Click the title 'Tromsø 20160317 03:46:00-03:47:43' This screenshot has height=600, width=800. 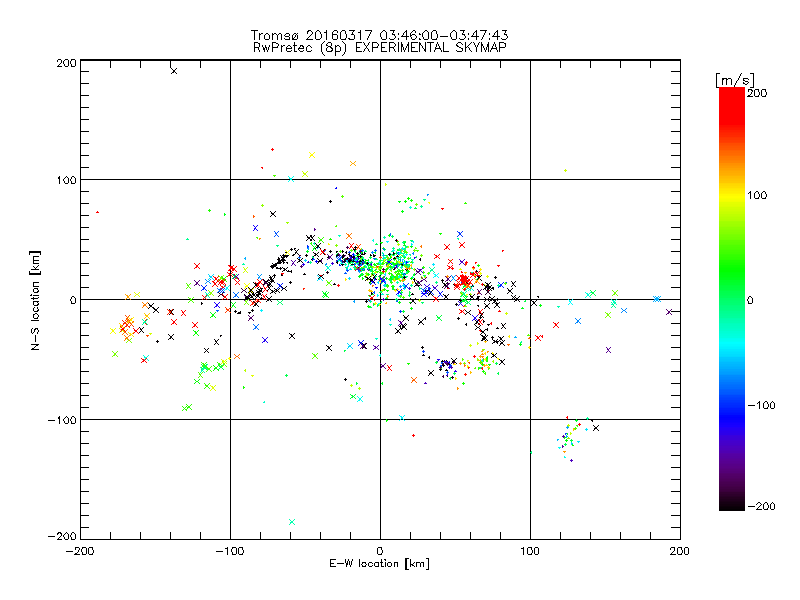pos(380,35)
